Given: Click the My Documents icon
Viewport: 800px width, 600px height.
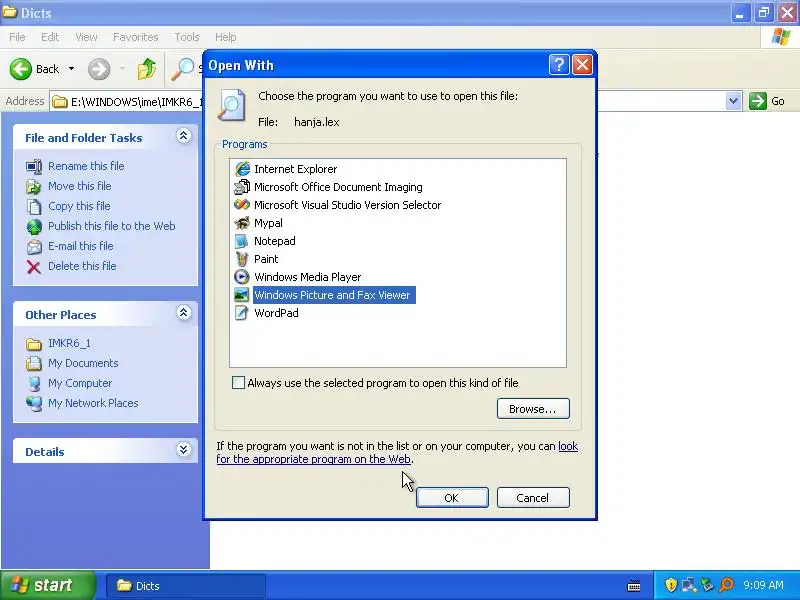Looking at the screenshot, I should point(34,363).
